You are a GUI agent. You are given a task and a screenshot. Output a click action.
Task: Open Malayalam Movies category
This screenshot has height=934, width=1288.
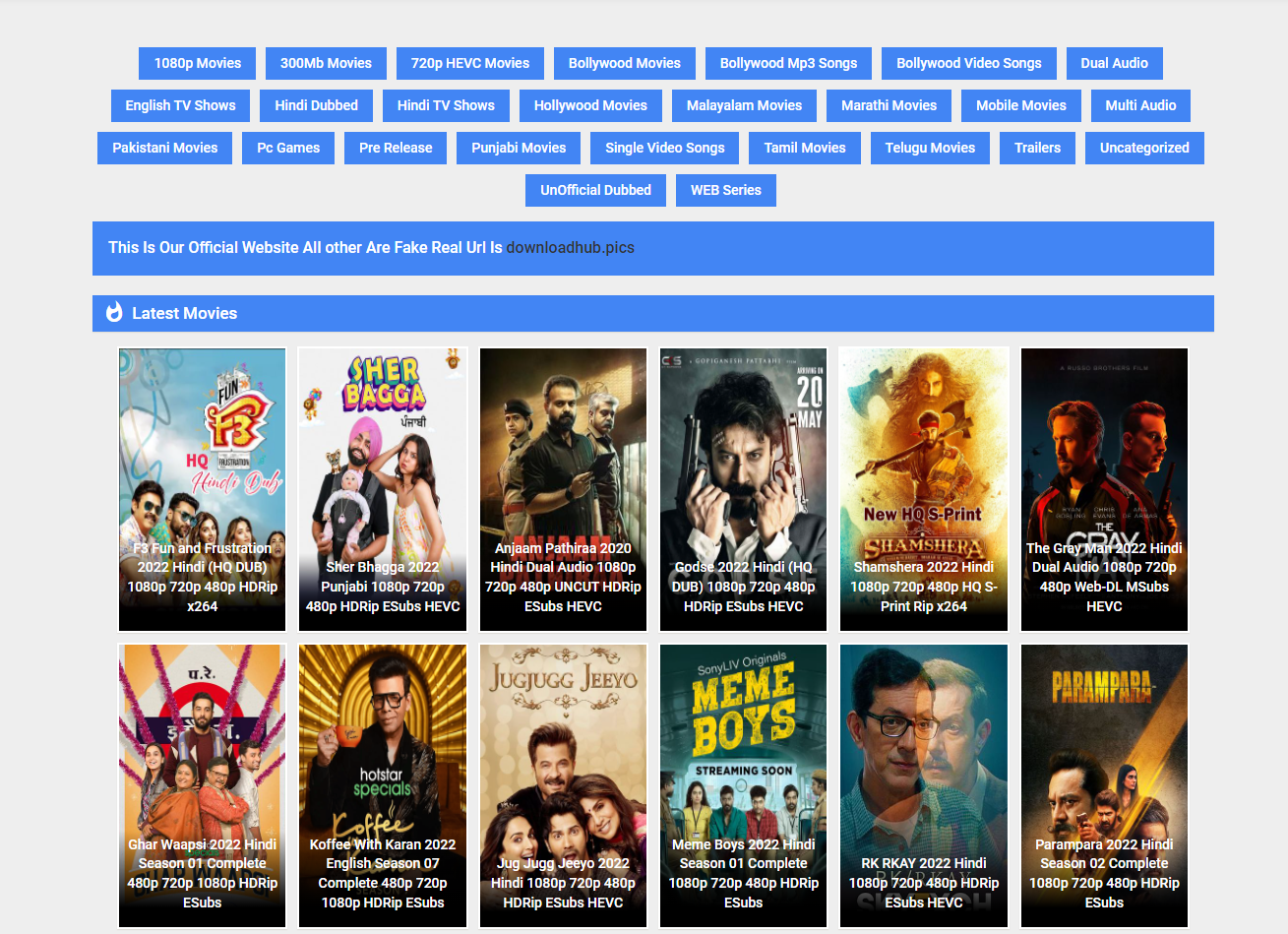744,105
